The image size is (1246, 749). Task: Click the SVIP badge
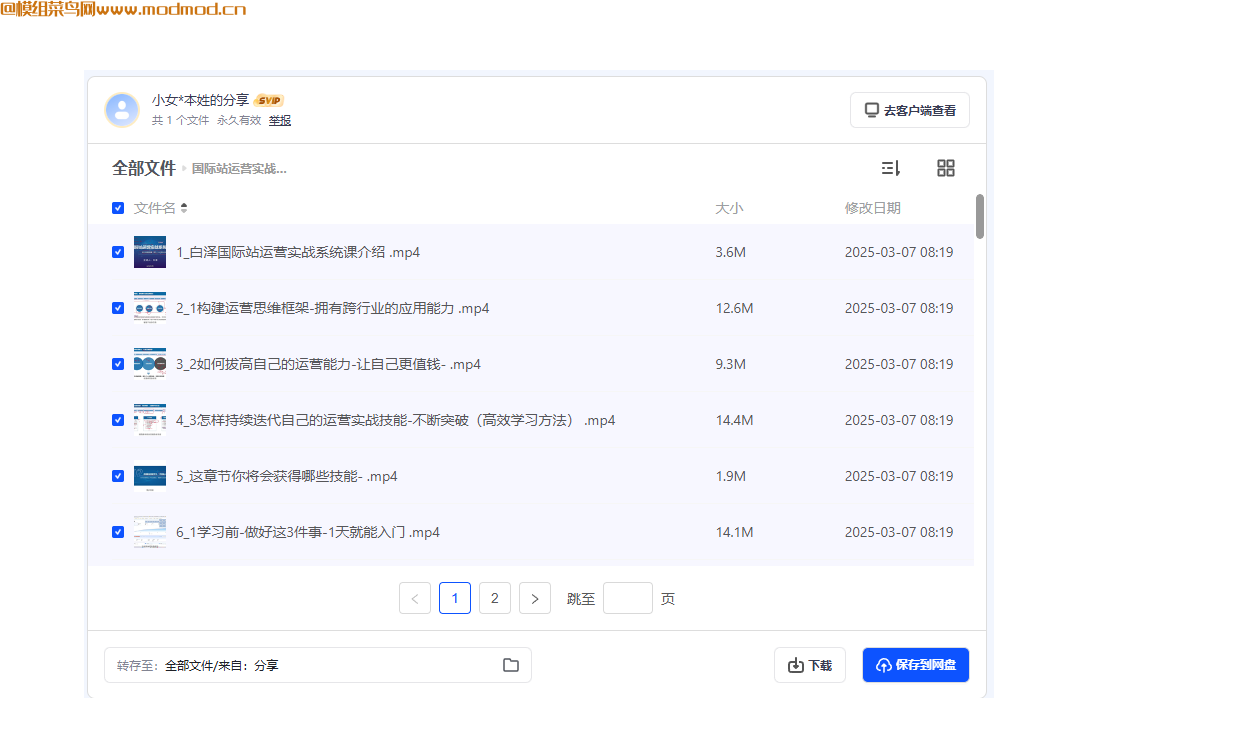coord(269,100)
